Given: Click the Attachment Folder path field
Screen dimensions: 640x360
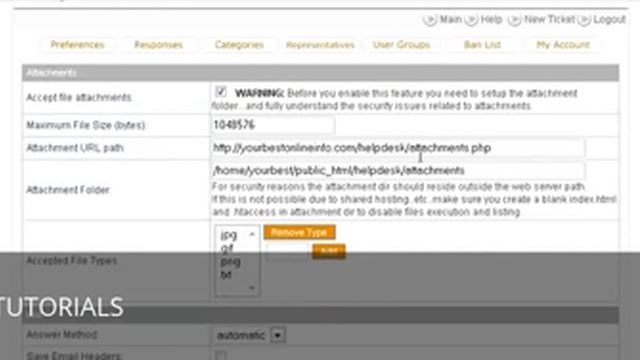Looking at the screenshot, I should tap(398, 170).
